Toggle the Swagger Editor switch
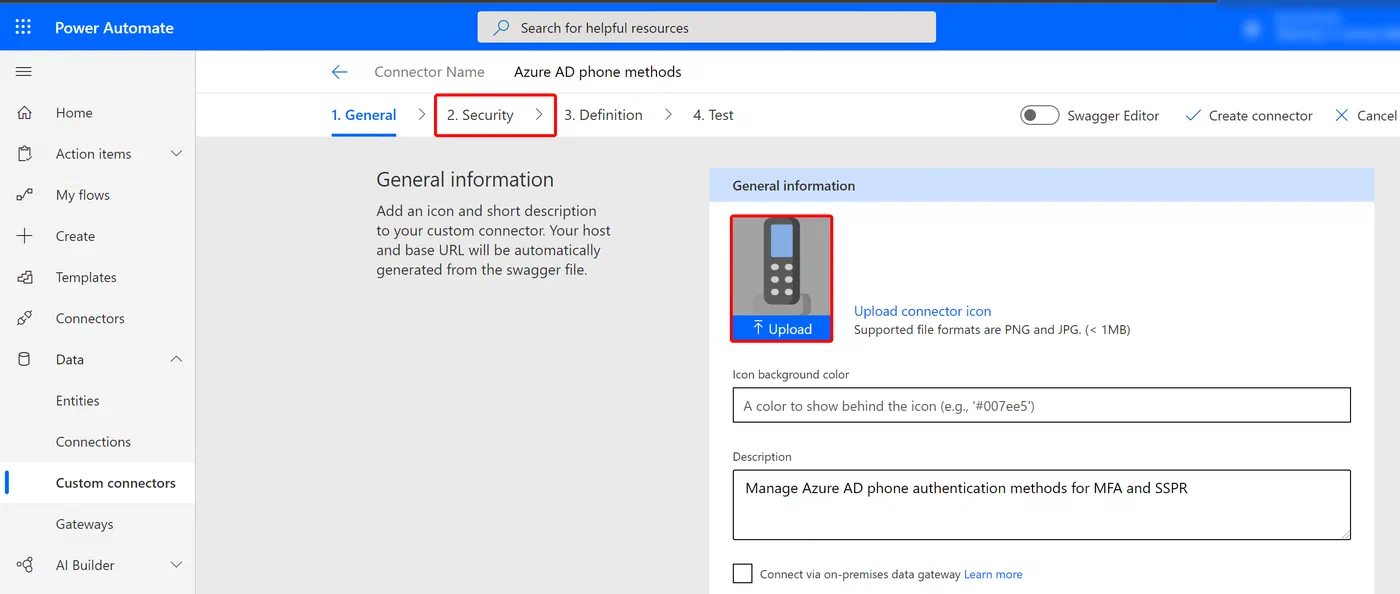 click(1040, 115)
